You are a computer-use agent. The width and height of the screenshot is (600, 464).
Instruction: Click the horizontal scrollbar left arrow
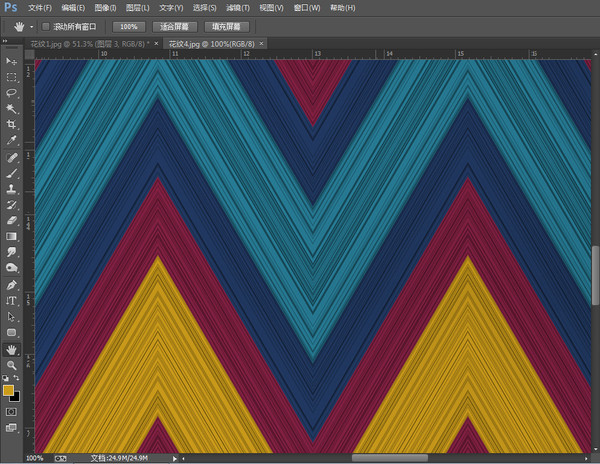[x=183, y=458]
